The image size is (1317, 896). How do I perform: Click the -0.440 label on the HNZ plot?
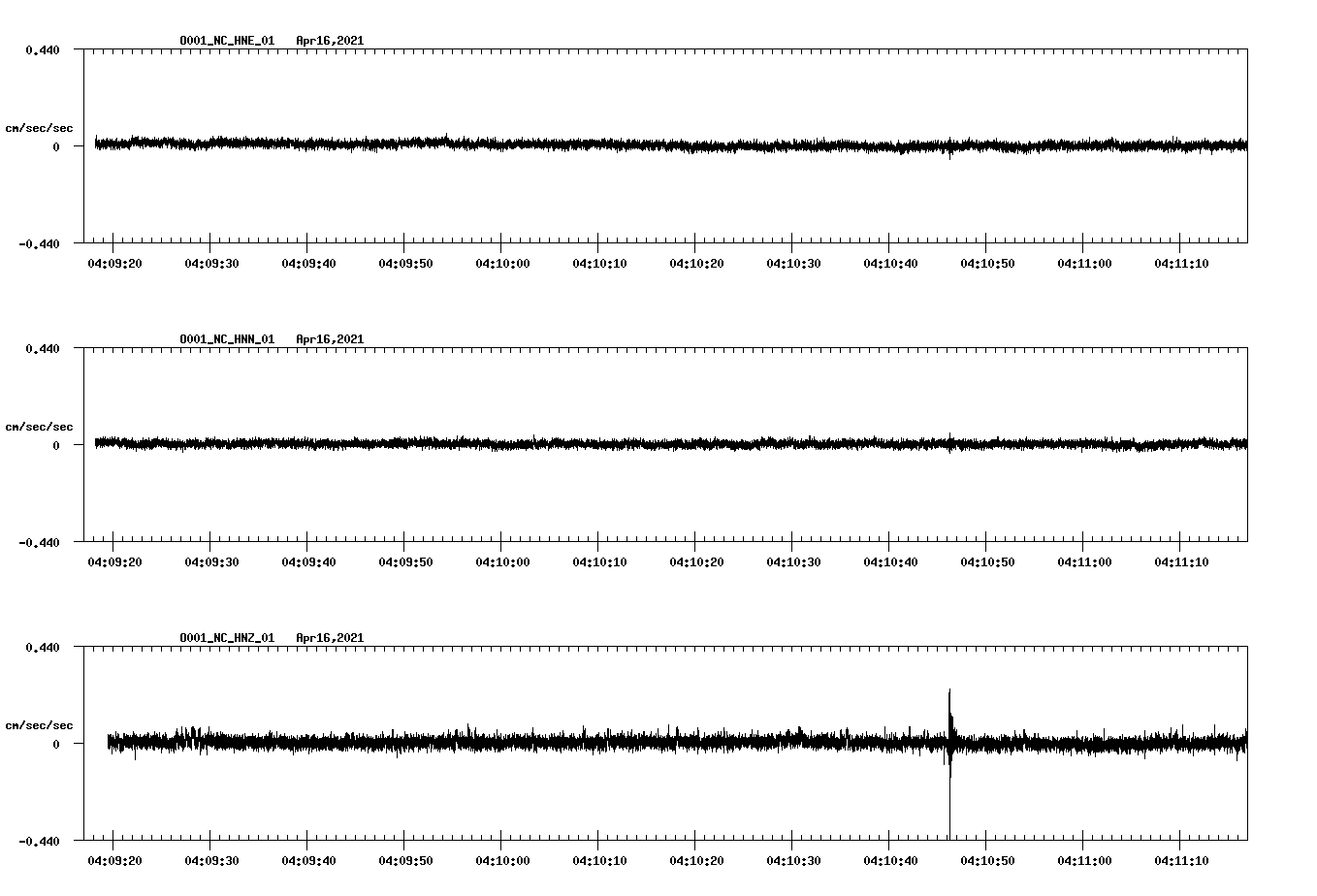(40, 840)
